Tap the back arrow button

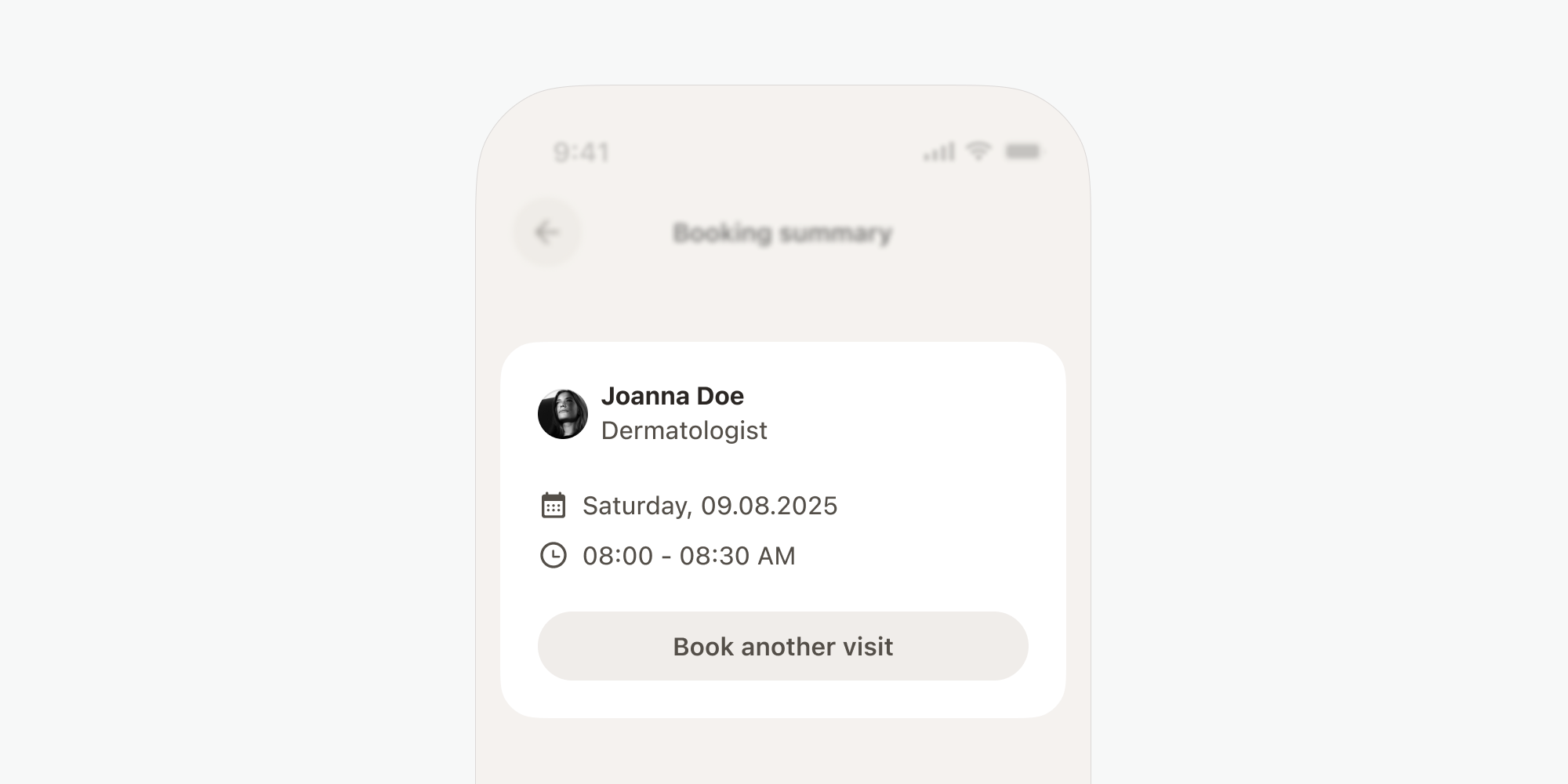pyautogui.click(x=546, y=233)
